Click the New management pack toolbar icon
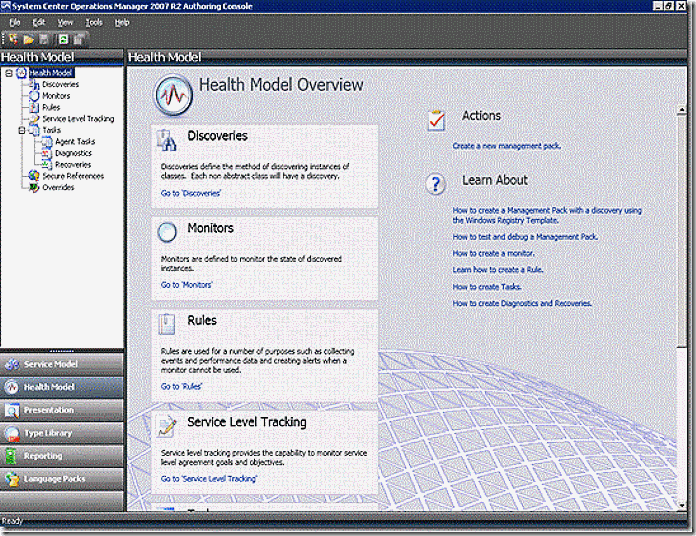696x536 pixels. tap(14, 39)
